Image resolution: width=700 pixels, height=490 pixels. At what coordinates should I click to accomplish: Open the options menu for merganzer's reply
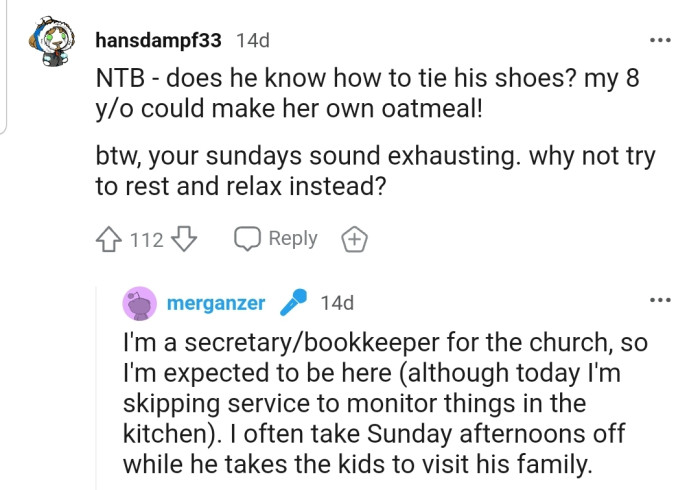click(x=660, y=300)
